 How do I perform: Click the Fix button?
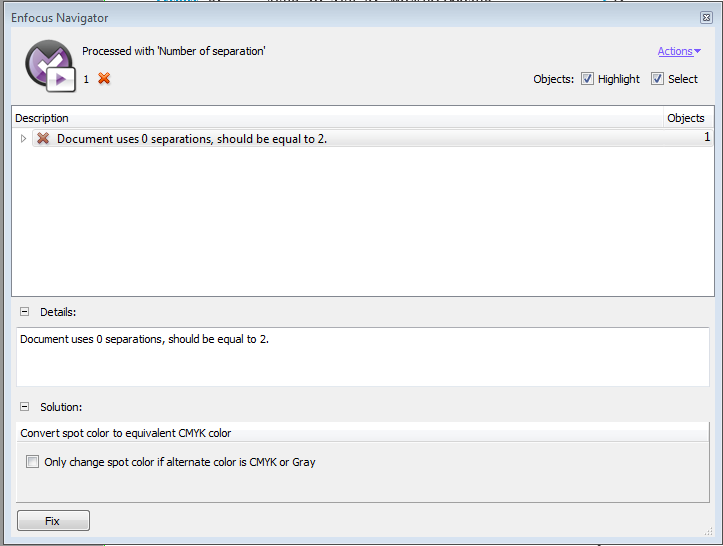pyautogui.click(x=53, y=521)
